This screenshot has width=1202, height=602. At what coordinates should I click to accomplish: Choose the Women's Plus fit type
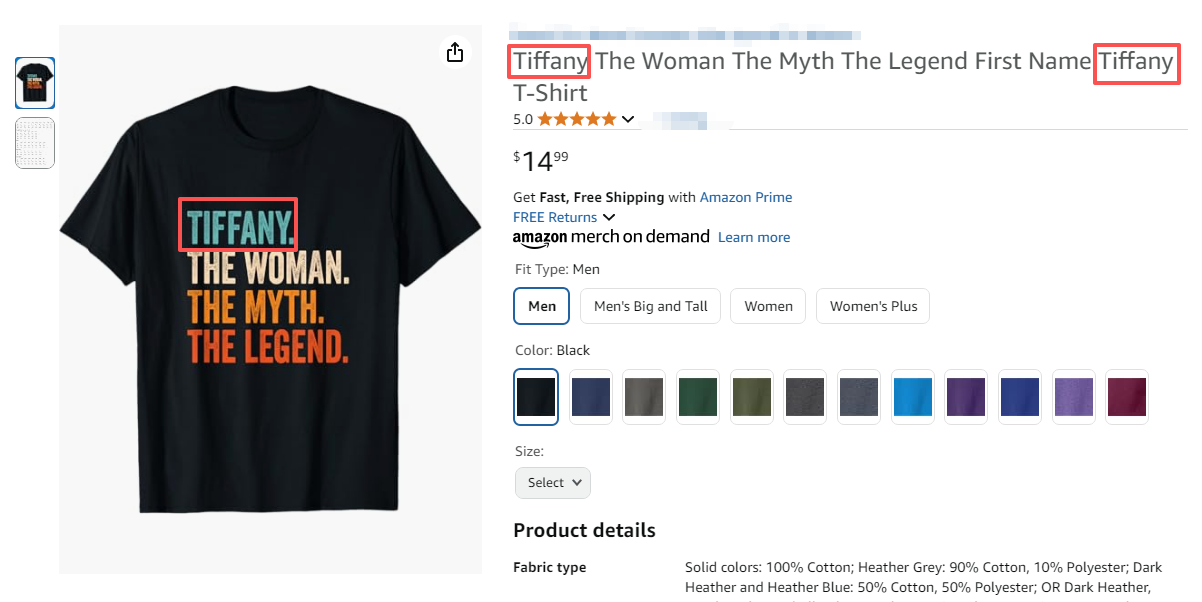[x=873, y=306]
